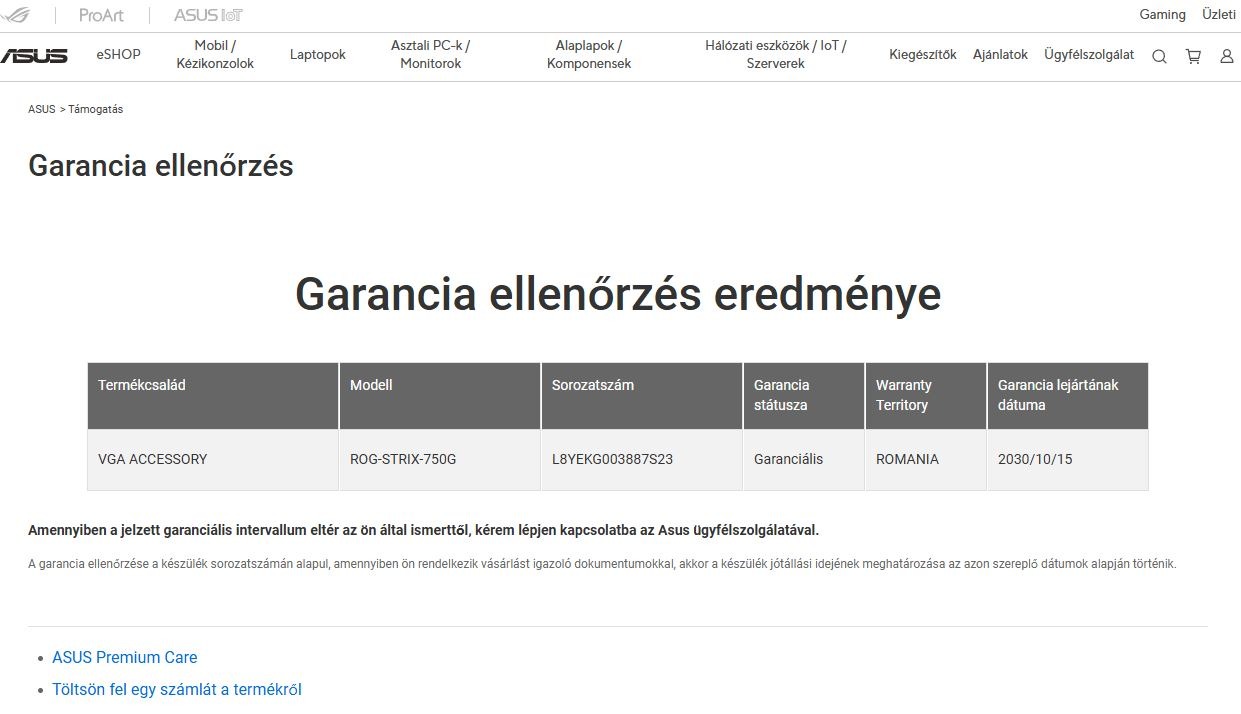Image resolution: width=1241 pixels, height=714 pixels.
Task: Open the Ügyfélszolgálat menu
Action: tap(1089, 54)
